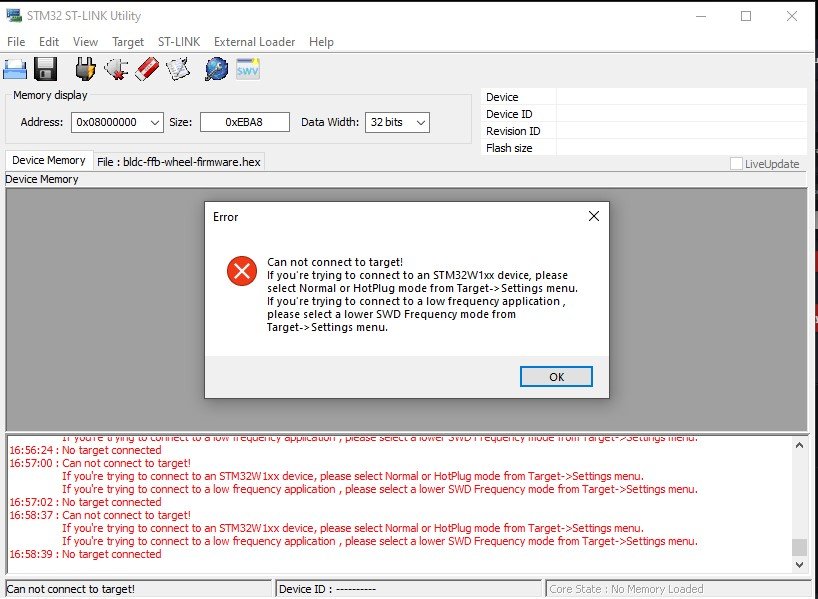
Task: Expand the Address dropdown
Action: tap(154, 122)
